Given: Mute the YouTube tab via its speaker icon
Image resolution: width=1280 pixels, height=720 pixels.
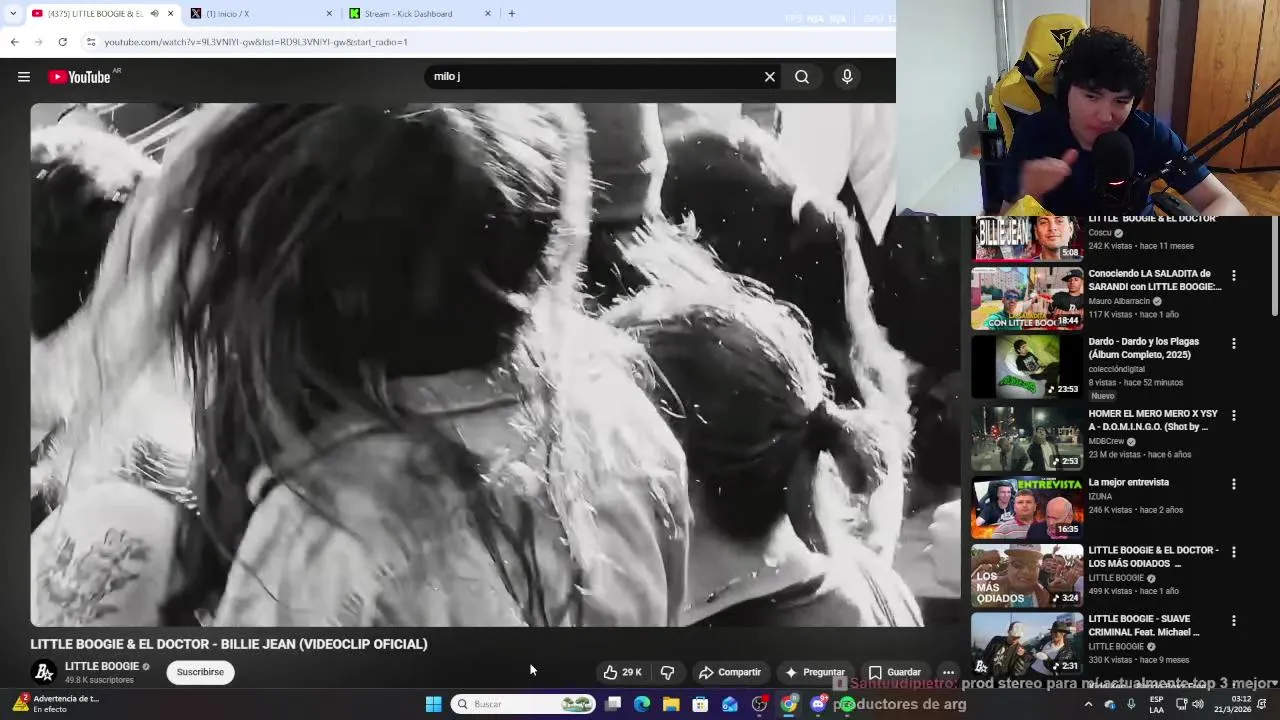Looking at the screenshot, I should click(x=154, y=14).
